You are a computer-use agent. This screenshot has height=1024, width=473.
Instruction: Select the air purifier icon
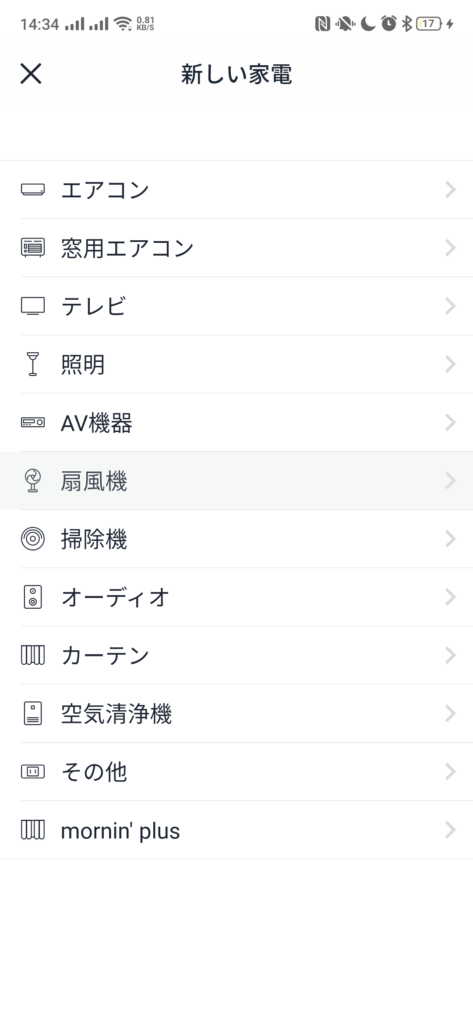click(33, 713)
